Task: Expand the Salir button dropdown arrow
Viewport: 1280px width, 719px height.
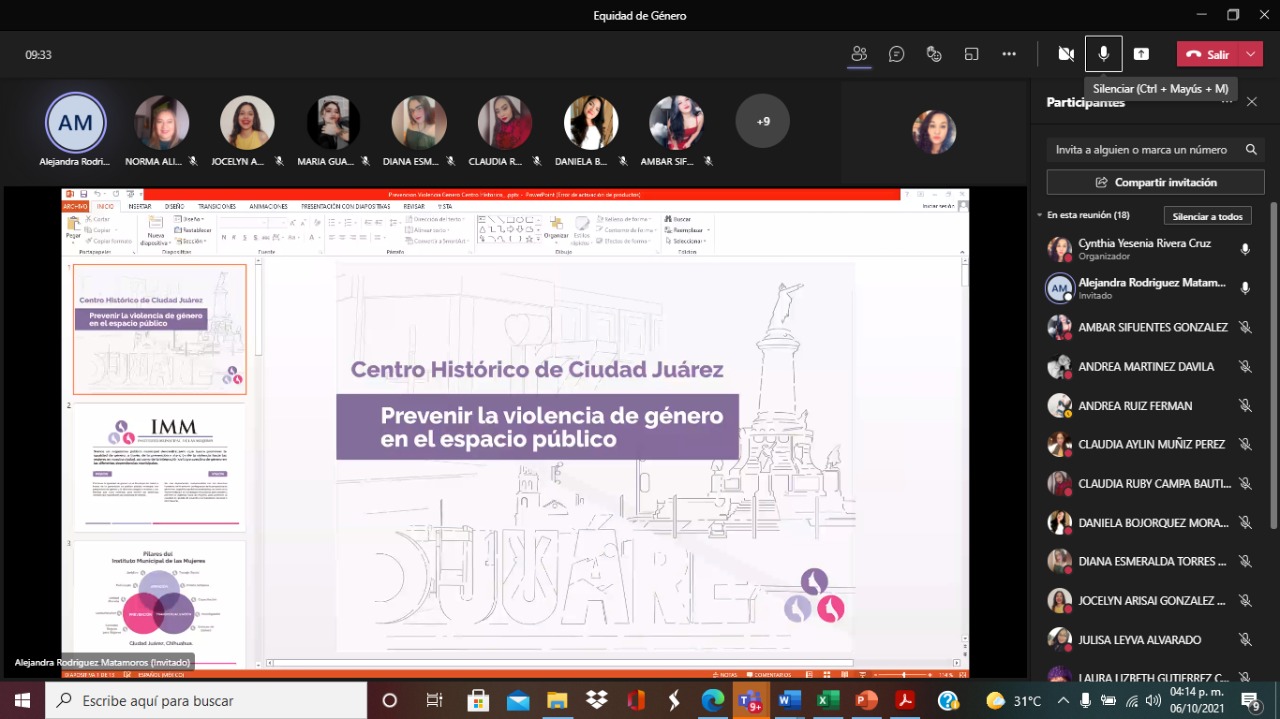Action: click(1252, 54)
